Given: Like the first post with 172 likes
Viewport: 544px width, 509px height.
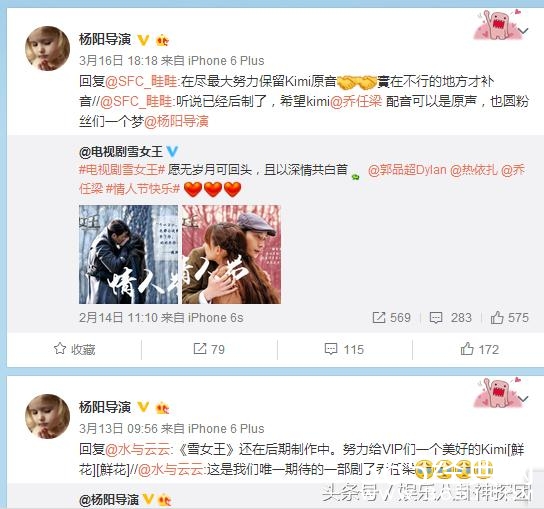Looking at the screenshot, I should coord(479,349).
